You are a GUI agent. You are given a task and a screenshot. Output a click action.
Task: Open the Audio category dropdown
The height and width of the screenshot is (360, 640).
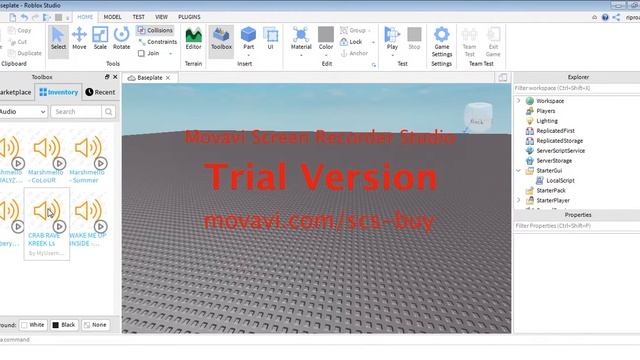23,111
